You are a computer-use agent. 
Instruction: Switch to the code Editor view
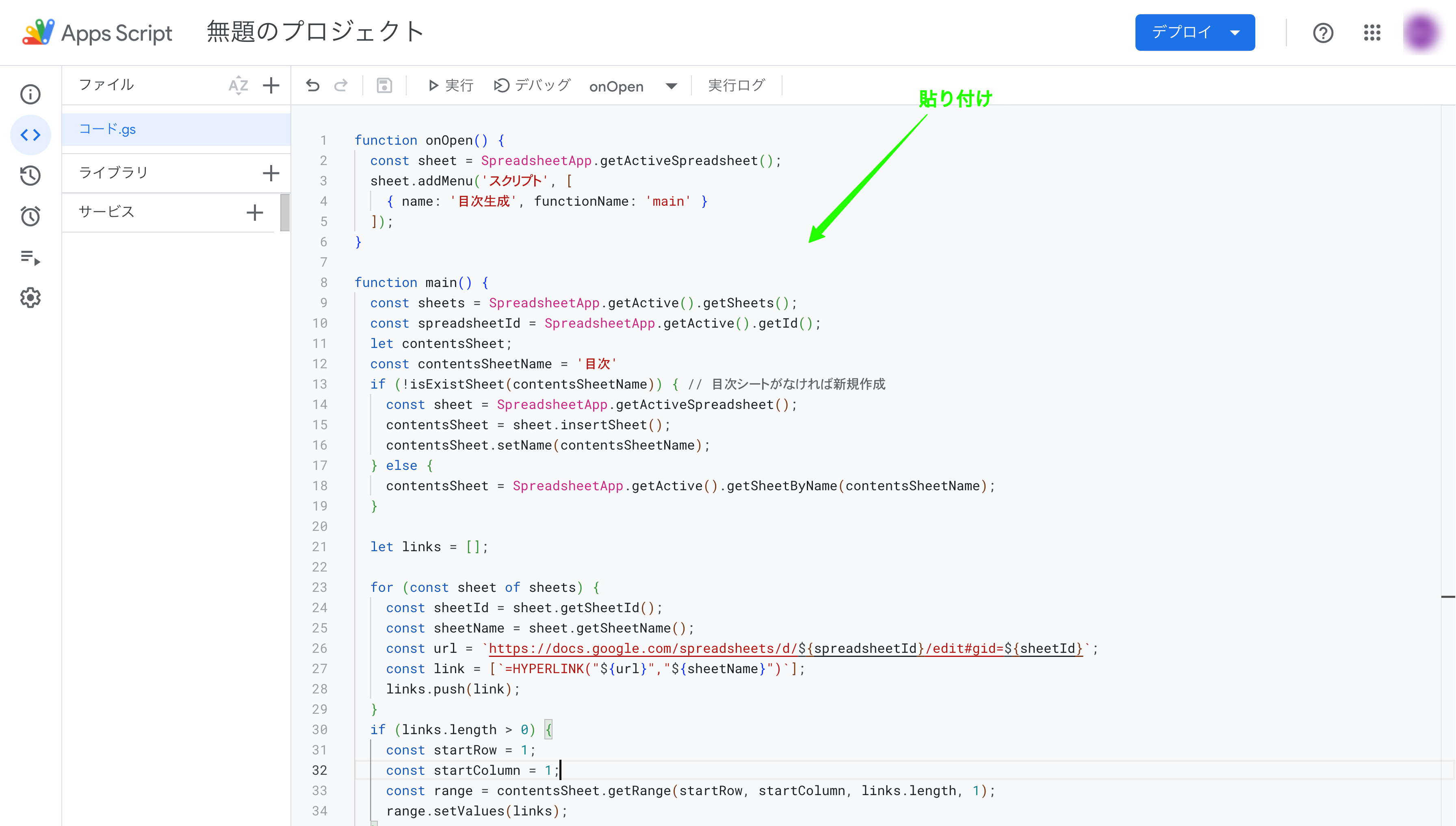pyautogui.click(x=30, y=135)
